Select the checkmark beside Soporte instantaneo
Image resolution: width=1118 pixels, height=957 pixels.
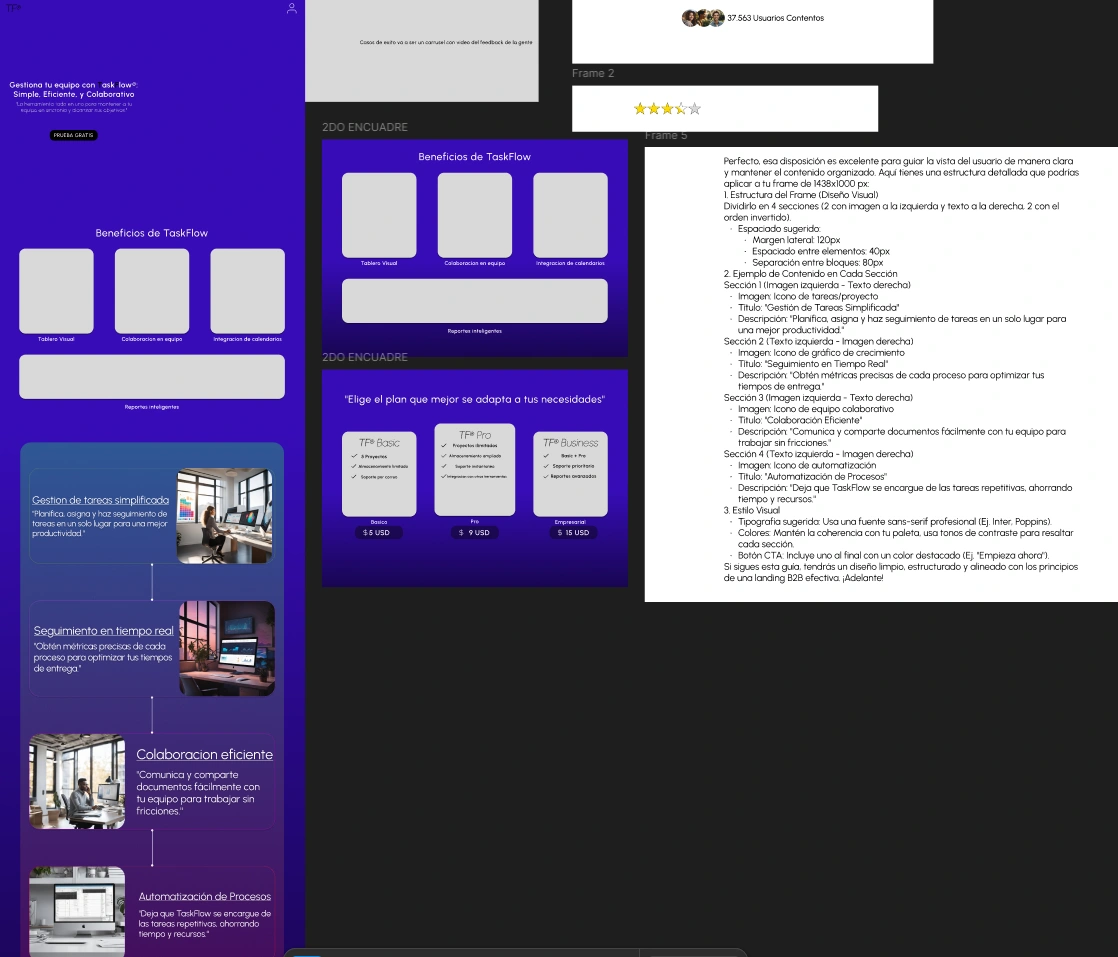tap(443, 466)
